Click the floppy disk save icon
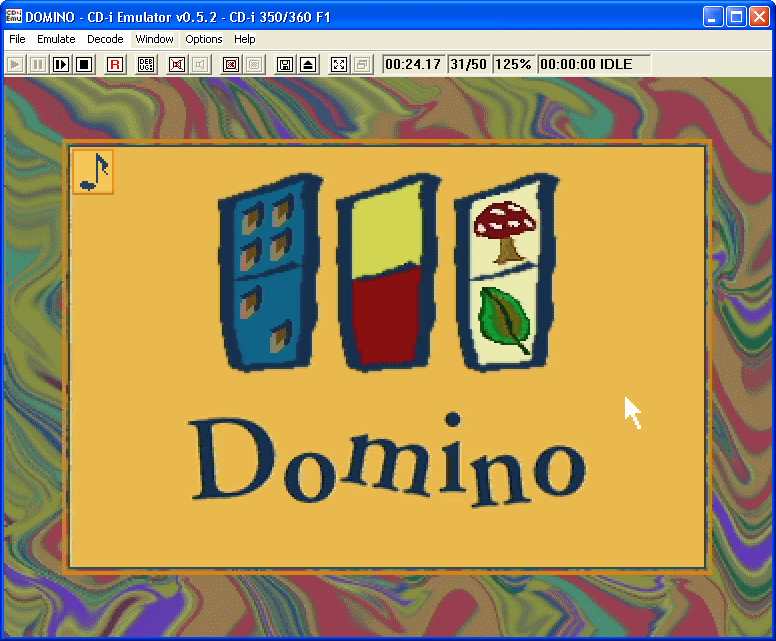776x641 pixels. 285,64
